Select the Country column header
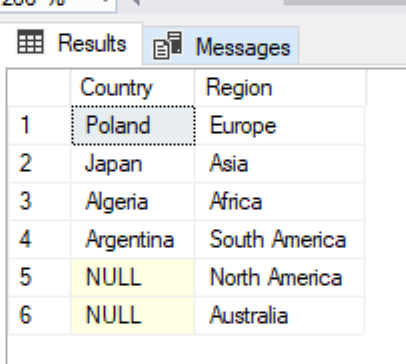This screenshot has height=364, width=406. (133, 88)
